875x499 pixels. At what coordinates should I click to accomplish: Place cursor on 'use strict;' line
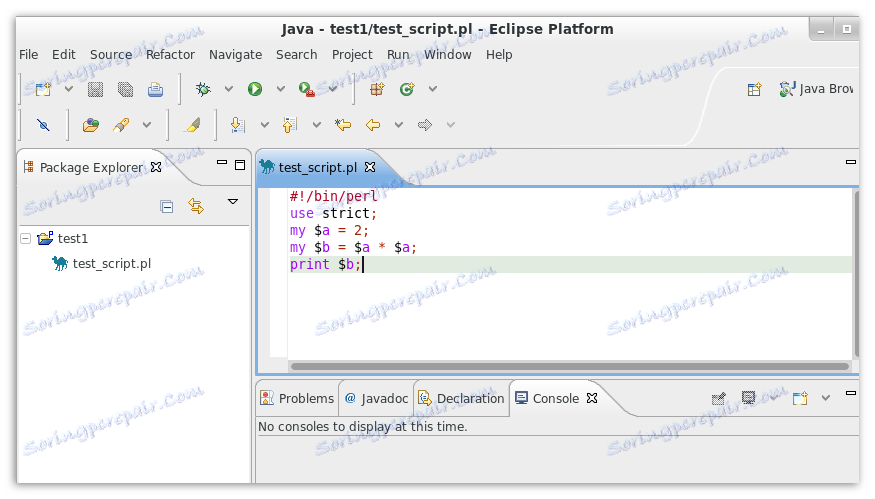(x=334, y=213)
